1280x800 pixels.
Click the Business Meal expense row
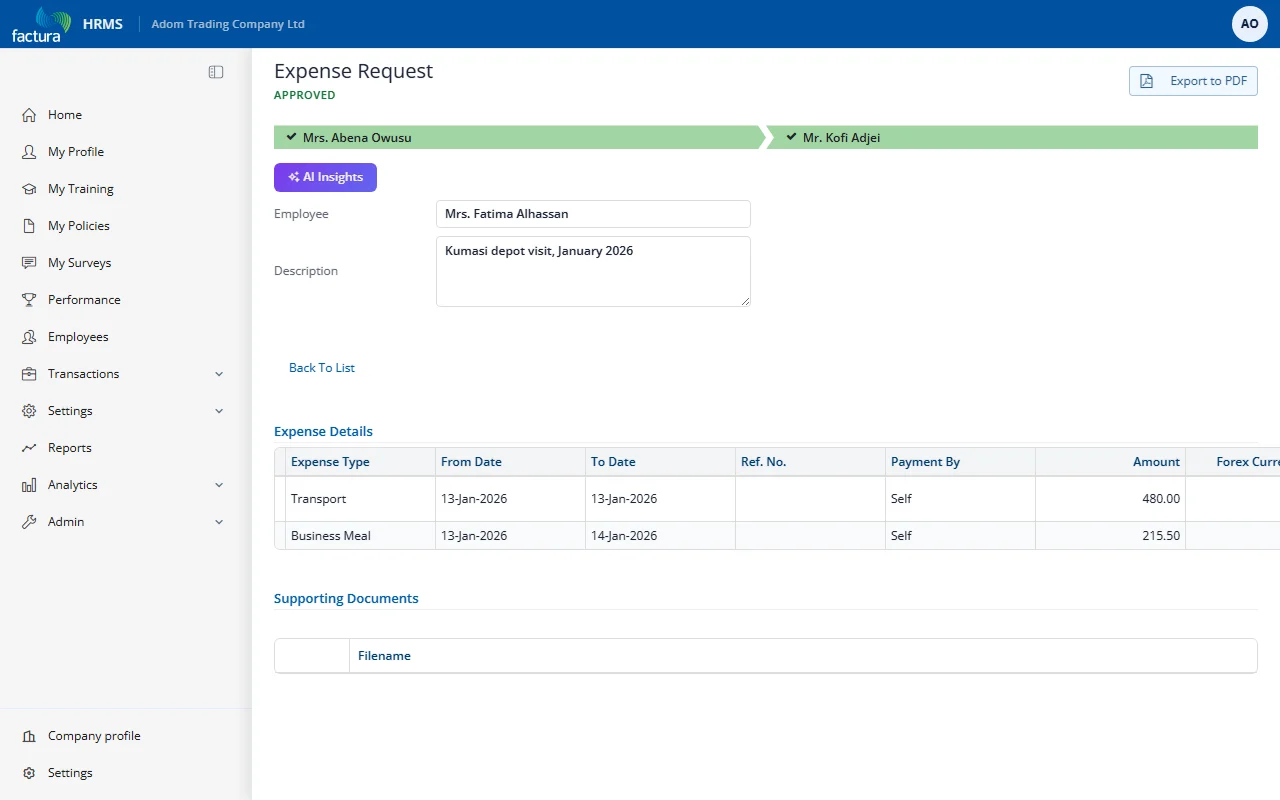click(x=777, y=536)
